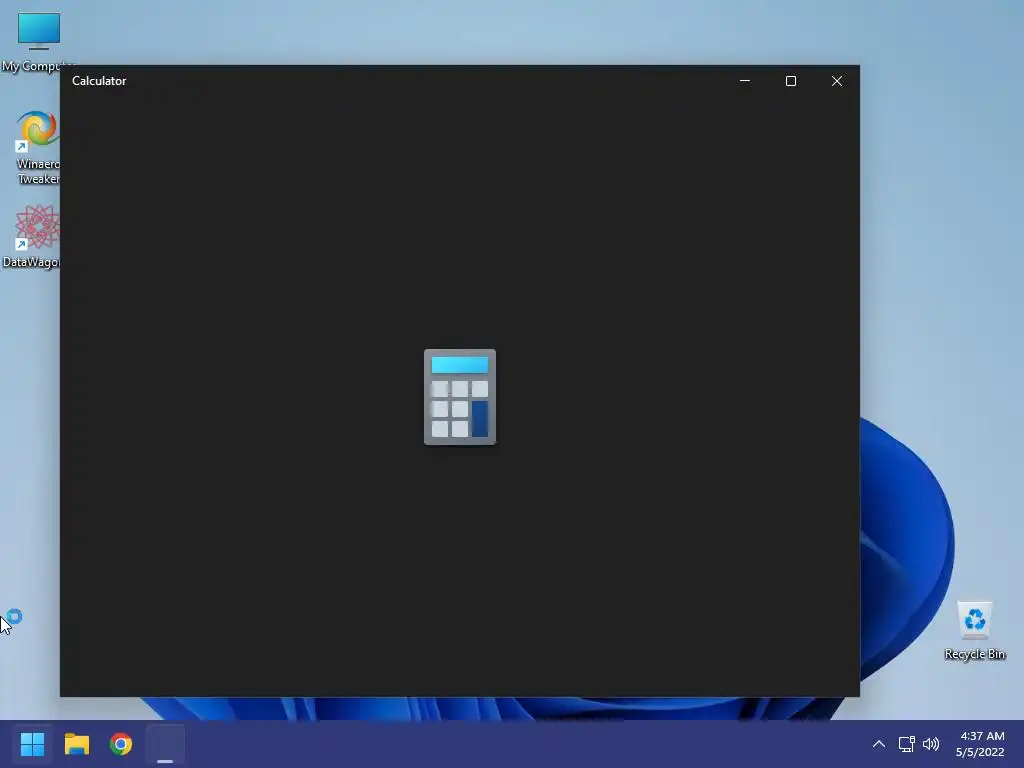Open the network status tray icon
The width and height of the screenshot is (1024, 768).
point(906,744)
